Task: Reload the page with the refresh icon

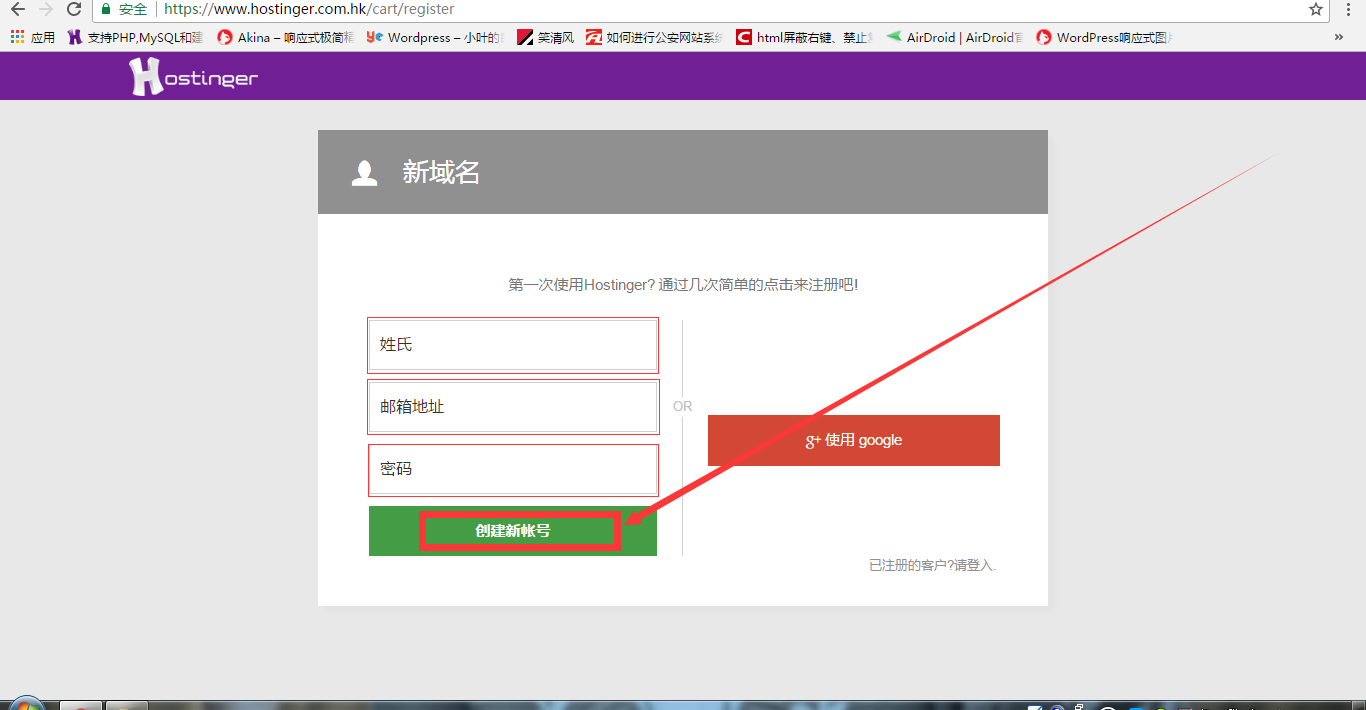Action: [73, 11]
